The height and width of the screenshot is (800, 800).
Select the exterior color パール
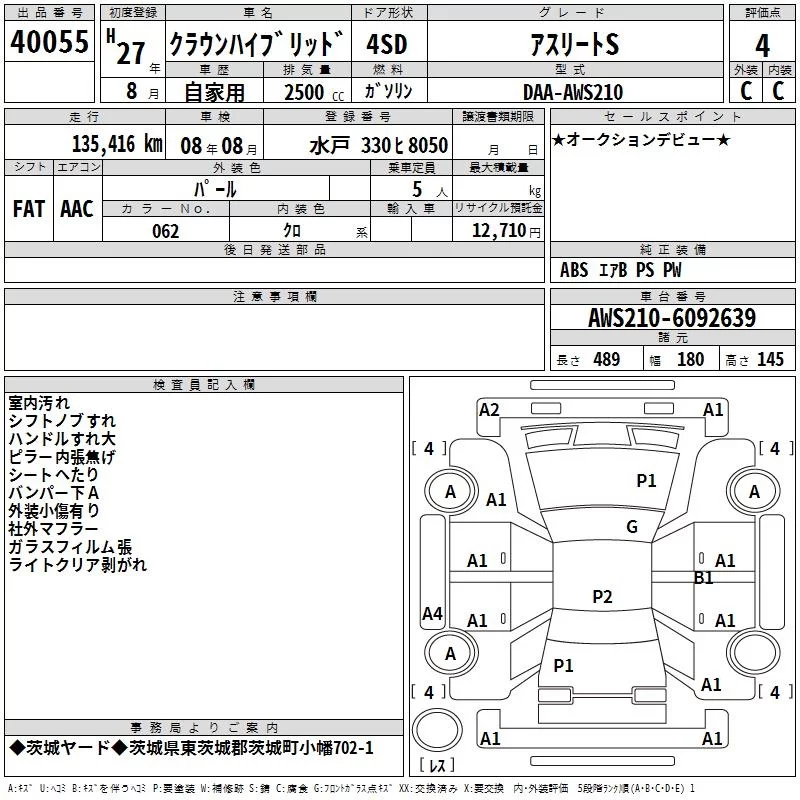[215, 190]
